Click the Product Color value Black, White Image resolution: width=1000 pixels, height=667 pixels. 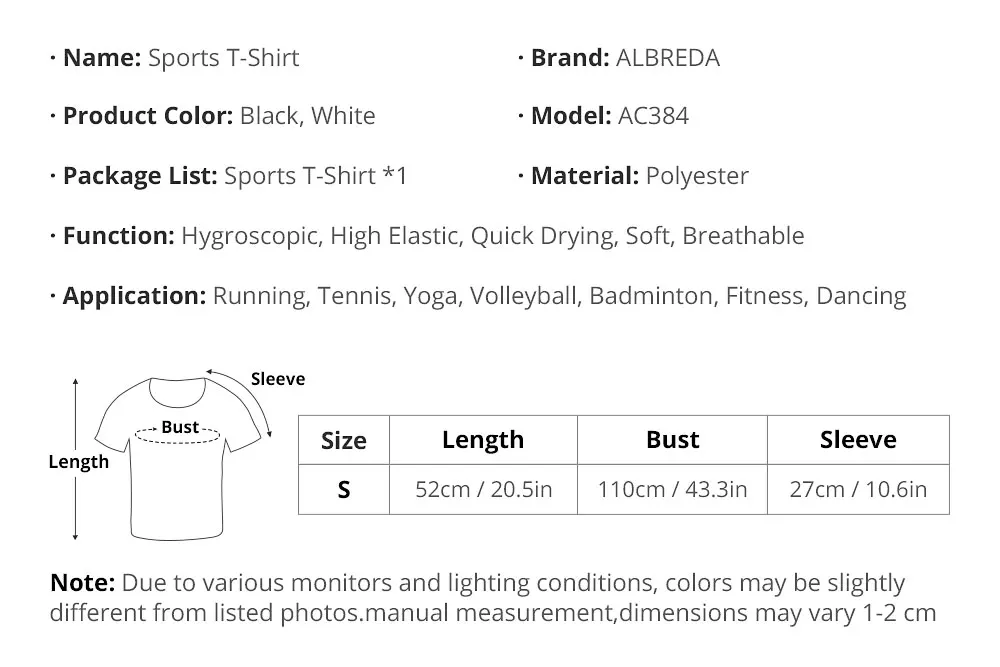point(307,116)
